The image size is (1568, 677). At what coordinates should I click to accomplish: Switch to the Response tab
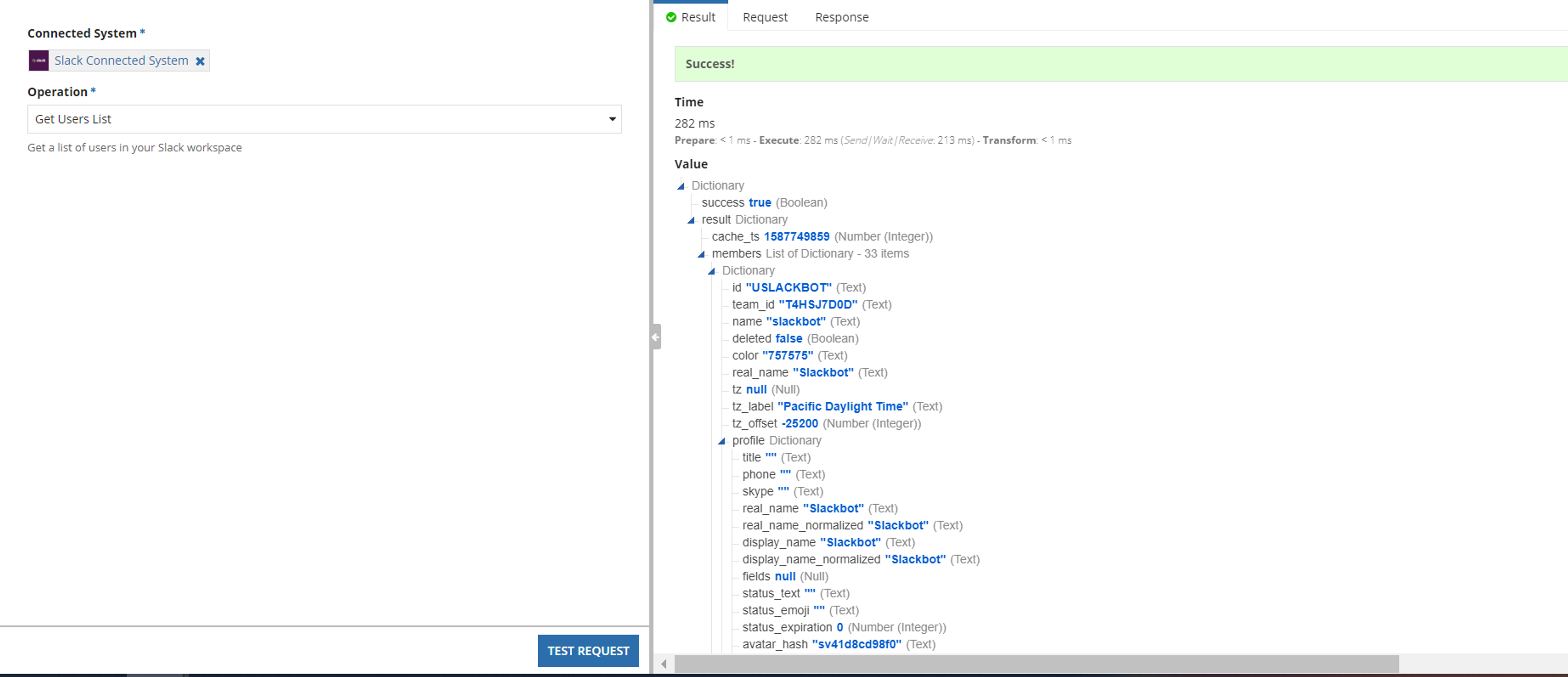pos(842,17)
